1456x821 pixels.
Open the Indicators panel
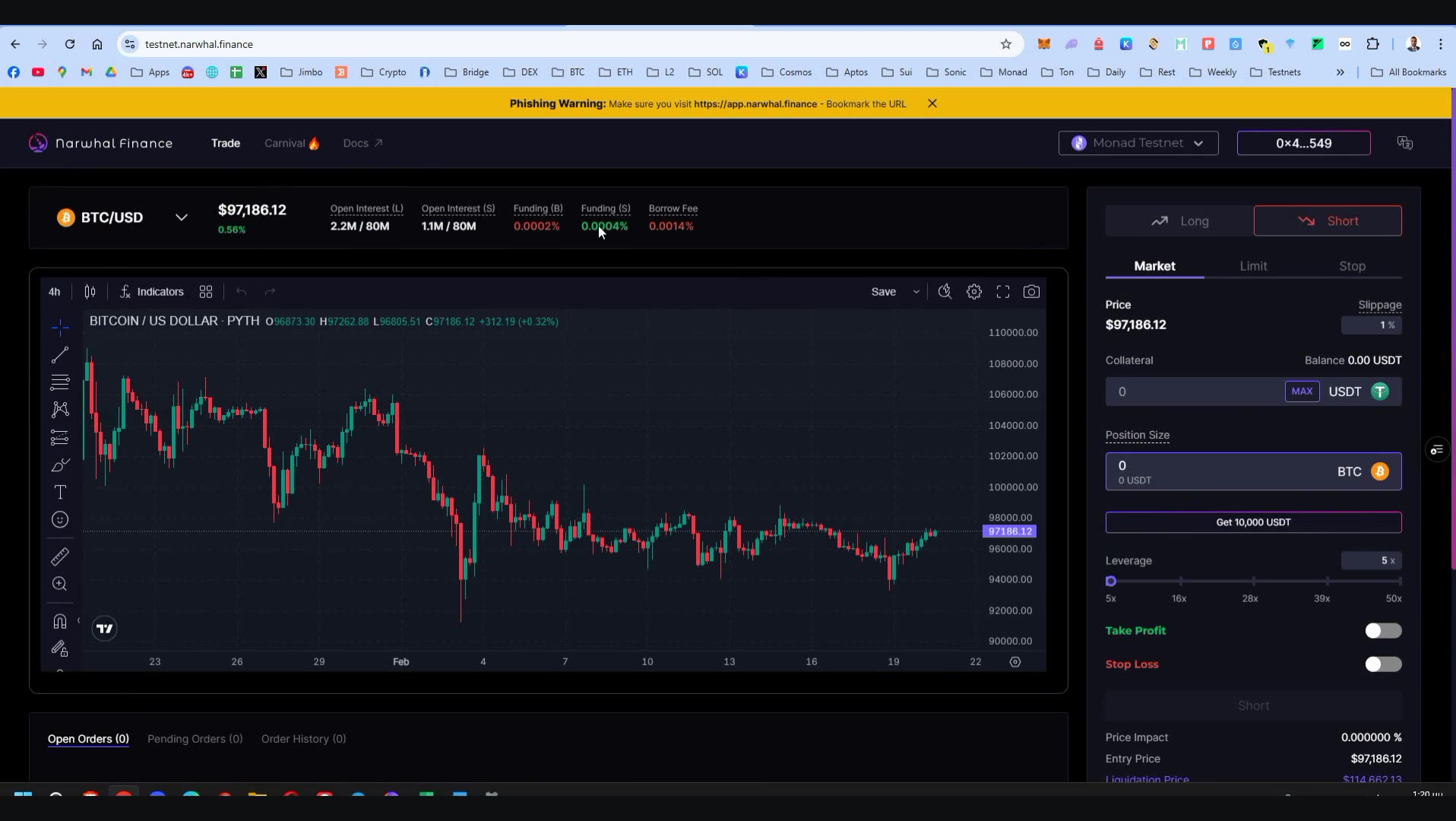[152, 291]
